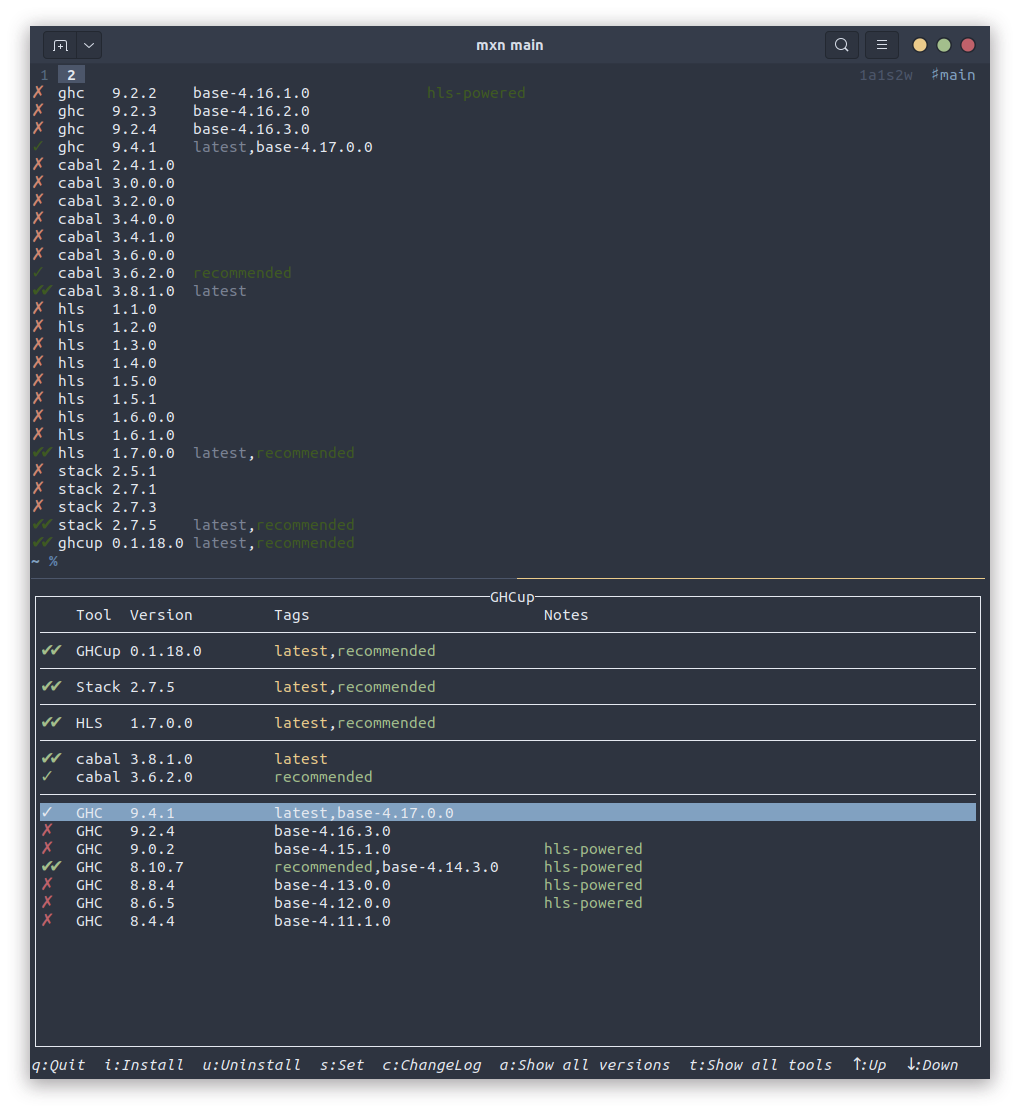Screen dimensions: 1020x1113
Task: Open the dropdown arrow beside new tab button
Action: (89, 45)
